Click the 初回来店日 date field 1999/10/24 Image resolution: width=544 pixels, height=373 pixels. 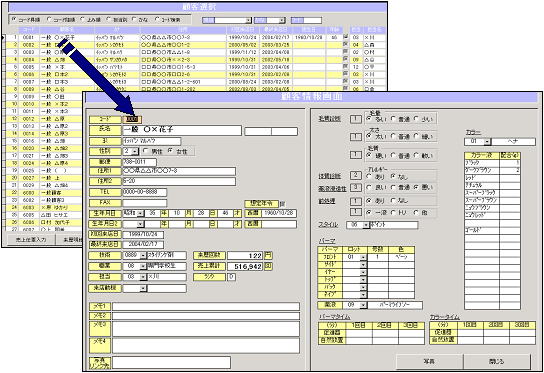click(143, 234)
